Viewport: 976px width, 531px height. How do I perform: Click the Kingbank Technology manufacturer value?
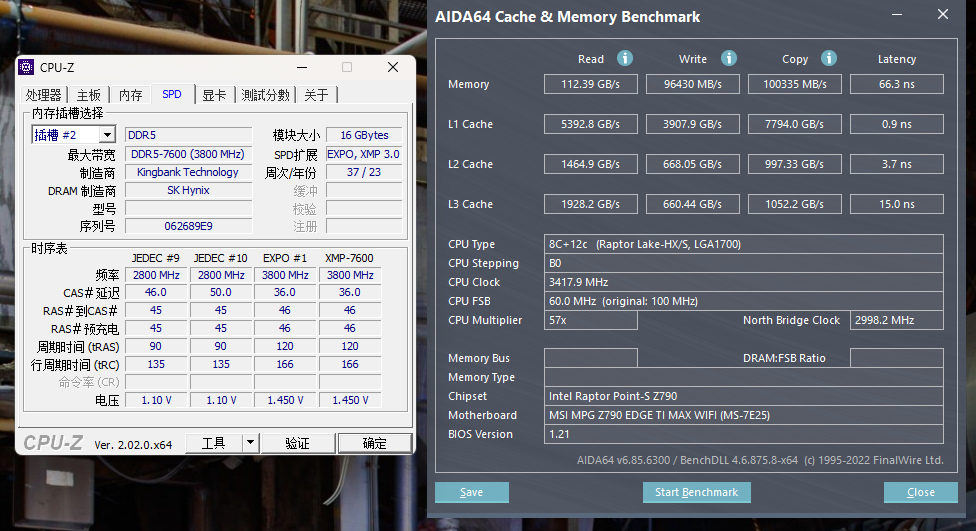click(188, 172)
